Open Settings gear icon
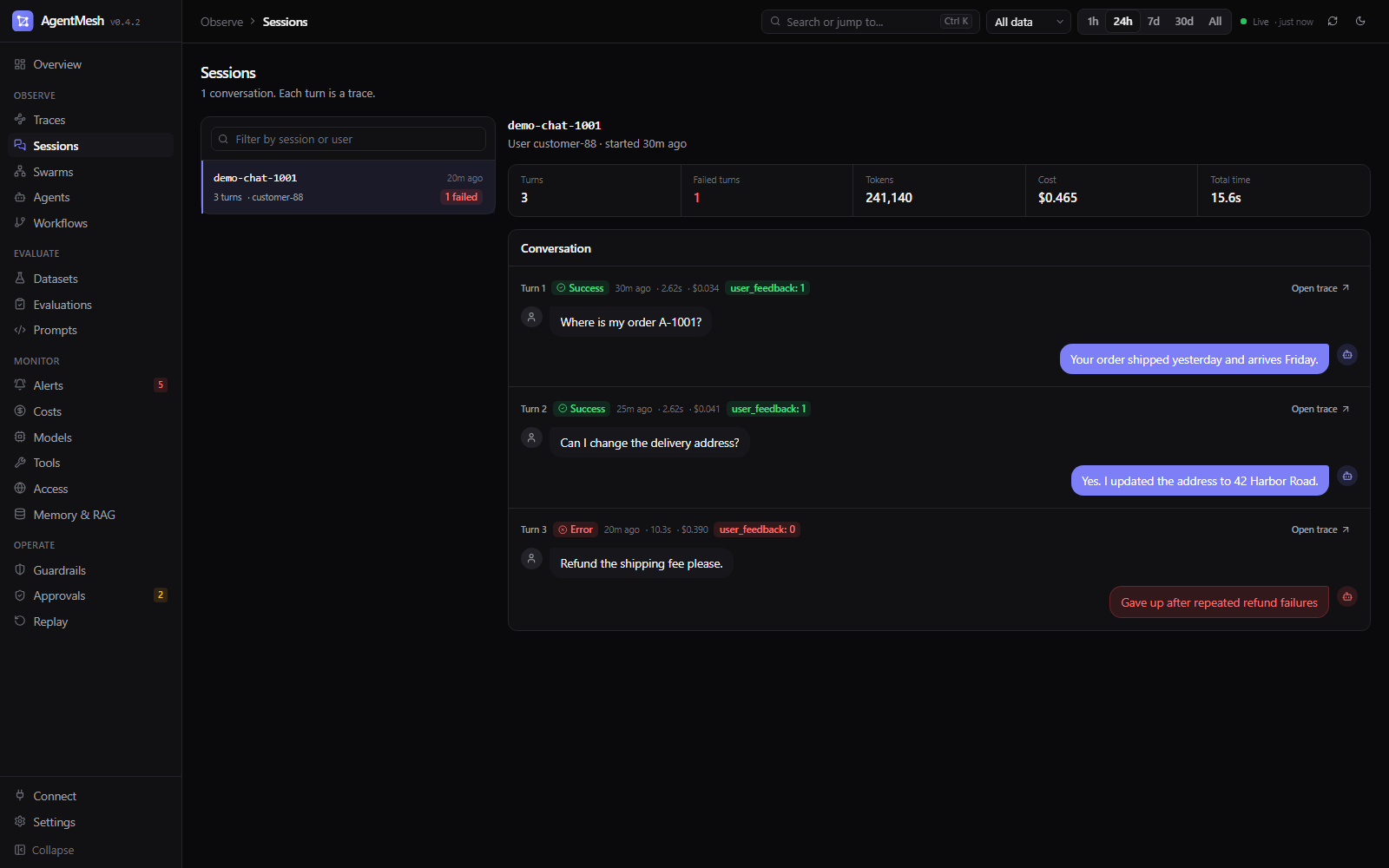The width and height of the screenshot is (1389, 868). (x=20, y=822)
